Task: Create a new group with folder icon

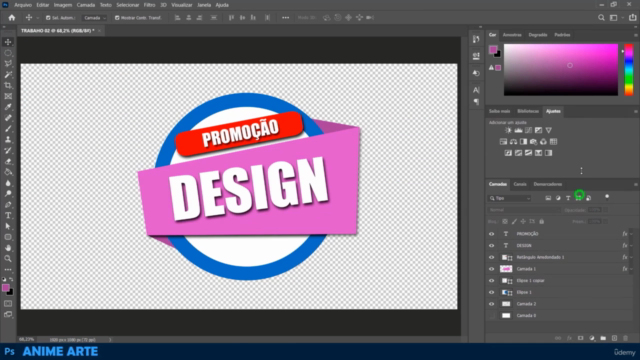Action: (x=603, y=338)
